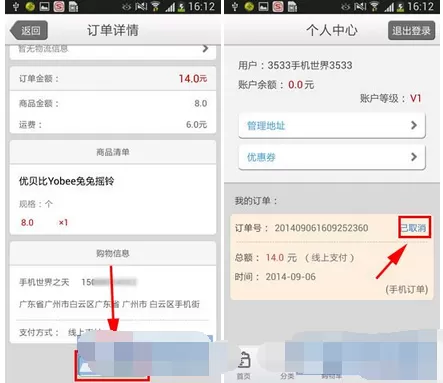Image resolution: width=443 pixels, height=383 pixels.
Task: Tap the SD card status icon in 订单详情 screen
Action: 73,7
